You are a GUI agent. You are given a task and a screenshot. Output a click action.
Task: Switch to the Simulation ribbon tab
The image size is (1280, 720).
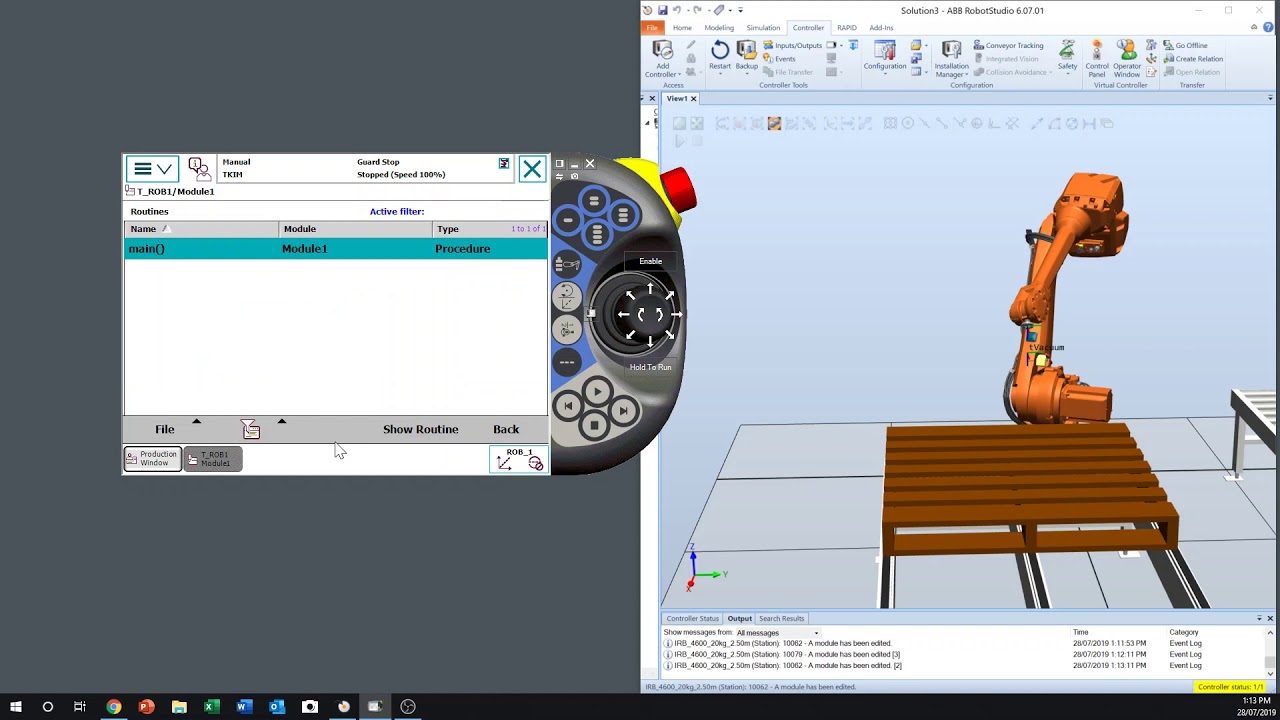pyautogui.click(x=763, y=28)
